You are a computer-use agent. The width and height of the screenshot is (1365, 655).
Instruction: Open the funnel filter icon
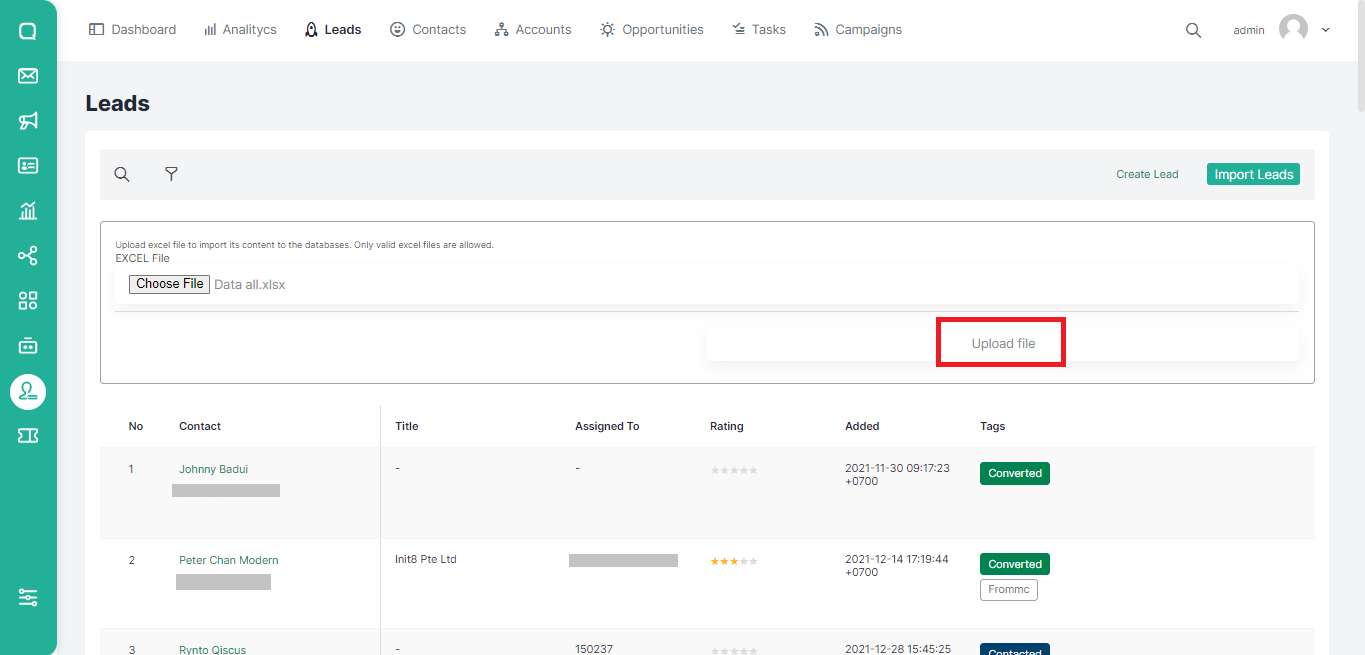pyautogui.click(x=171, y=174)
